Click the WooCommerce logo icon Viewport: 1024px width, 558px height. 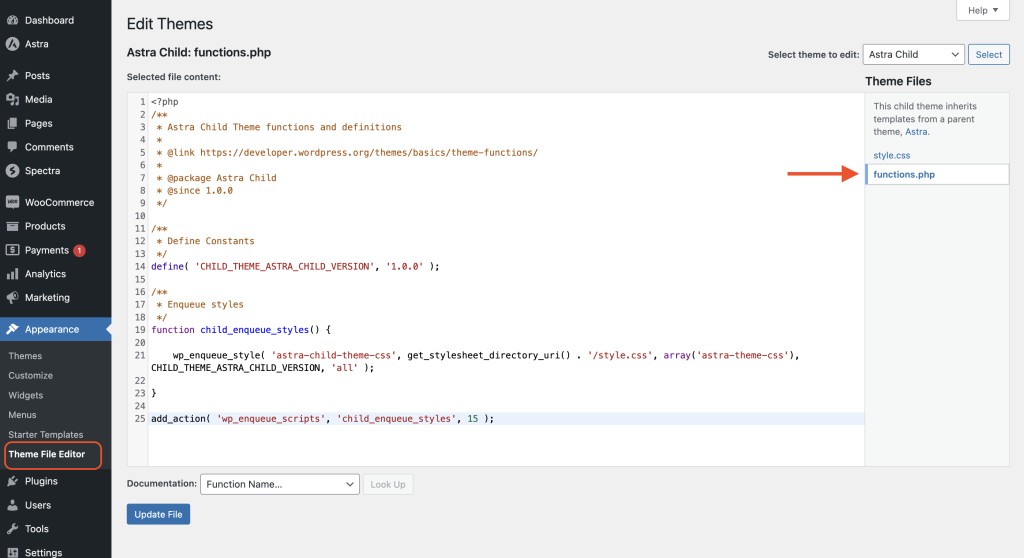click(x=12, y=203)
